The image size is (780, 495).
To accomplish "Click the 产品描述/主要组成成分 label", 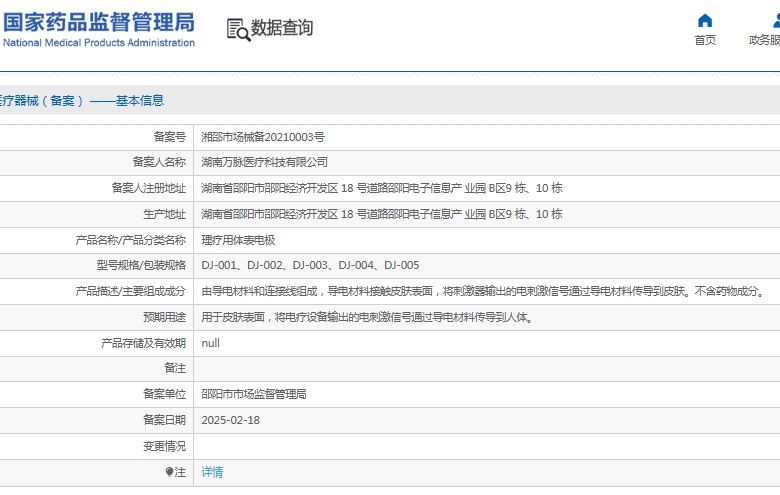I will click(x=131, y=291).
